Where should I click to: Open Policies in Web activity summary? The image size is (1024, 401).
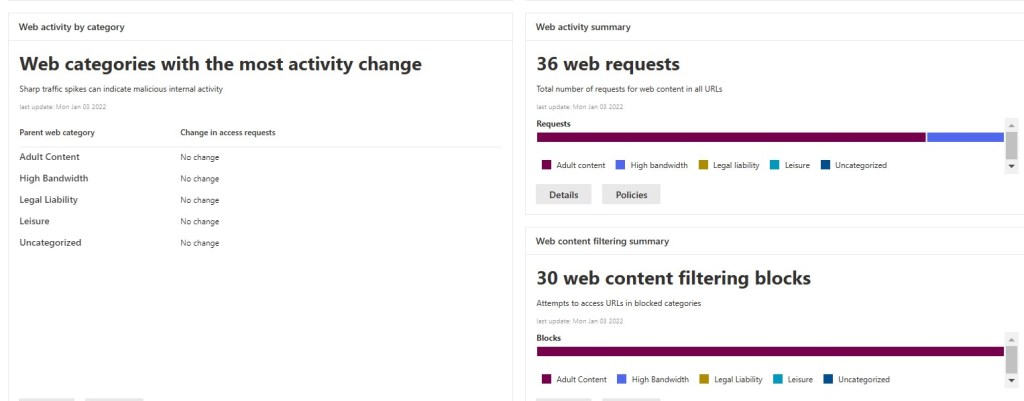(631, 195)
